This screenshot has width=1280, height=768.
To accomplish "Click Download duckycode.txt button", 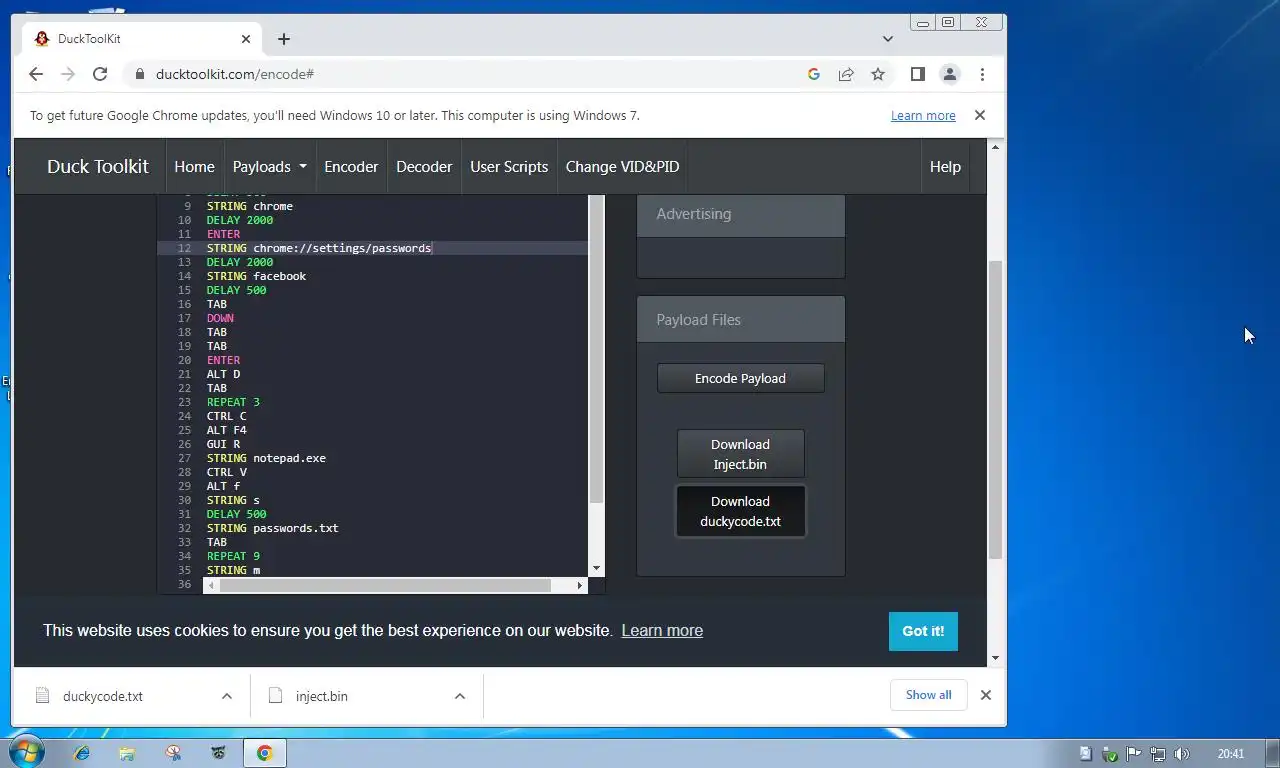I will (740, 511).
